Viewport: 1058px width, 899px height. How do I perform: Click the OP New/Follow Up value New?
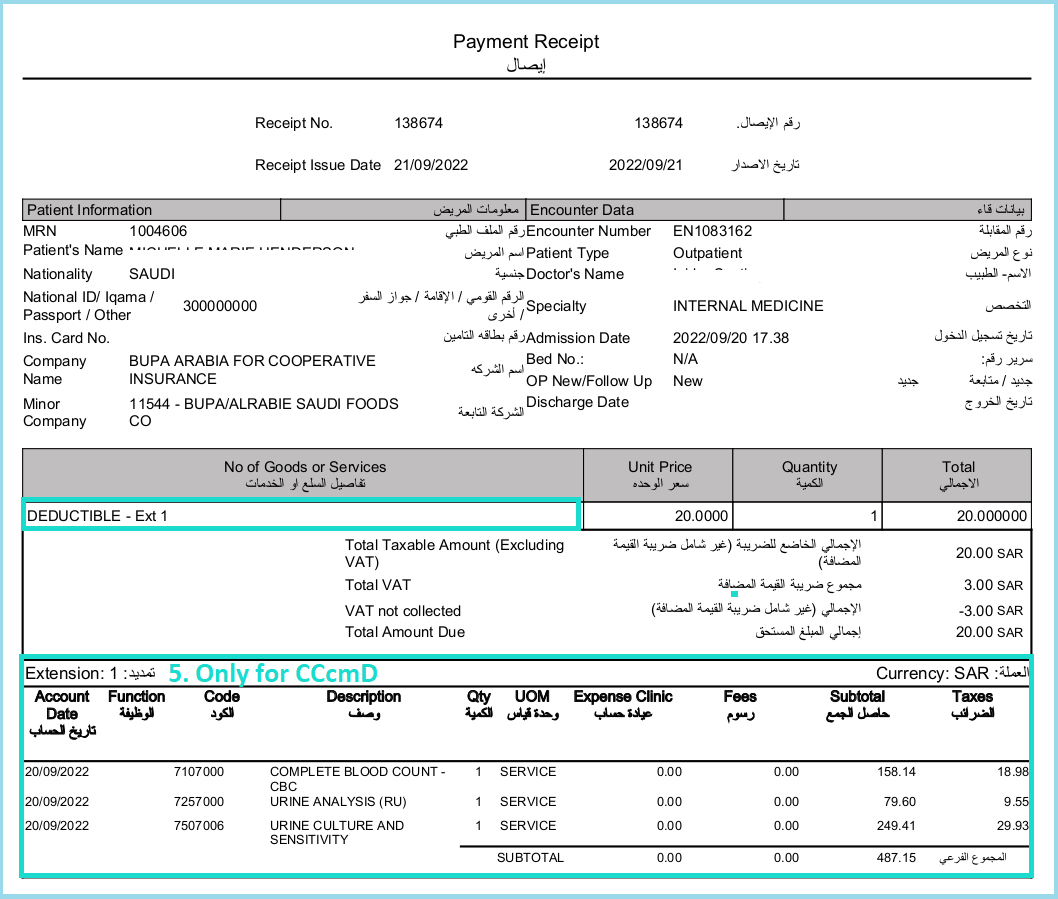[688, 381]
